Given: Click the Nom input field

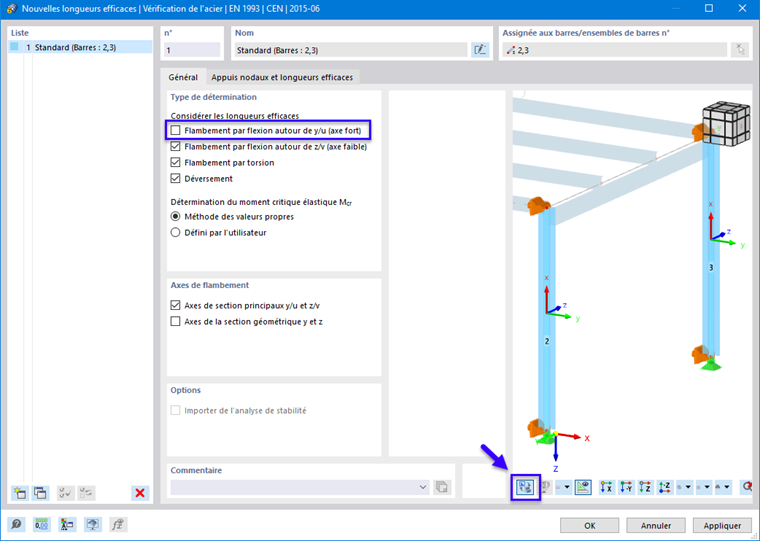Looking at the screenshot, I should click(351, 50).
